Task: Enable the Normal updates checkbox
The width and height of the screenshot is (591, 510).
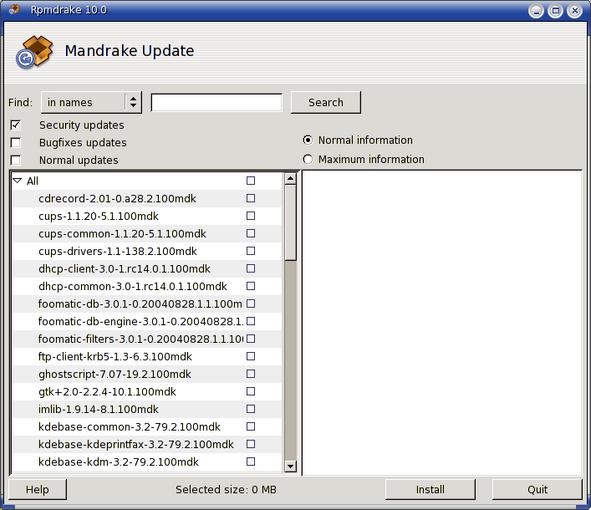Action: (15, 160)
